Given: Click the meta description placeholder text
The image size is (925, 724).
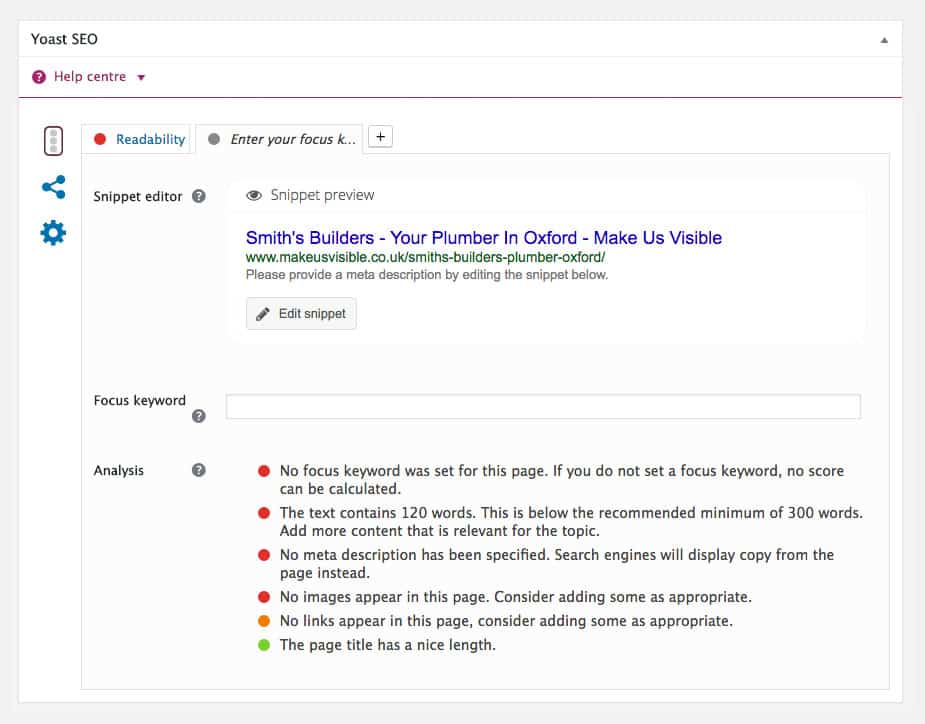Looking at the screenshot, I should (427, 274).
